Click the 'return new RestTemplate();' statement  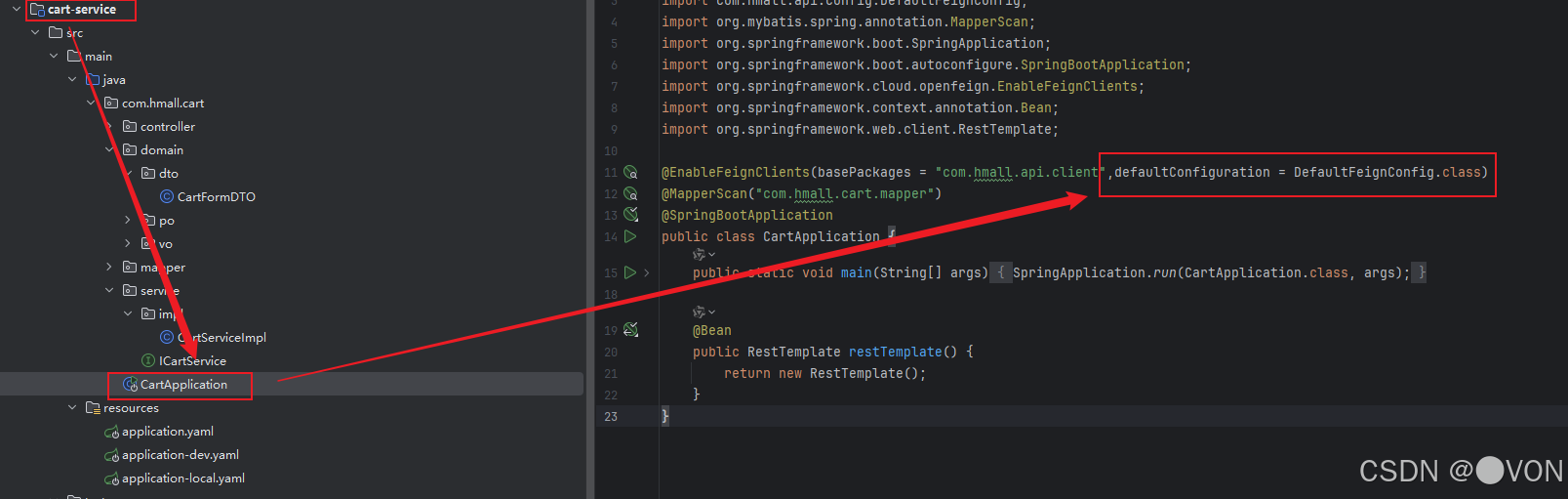point(825,373)
